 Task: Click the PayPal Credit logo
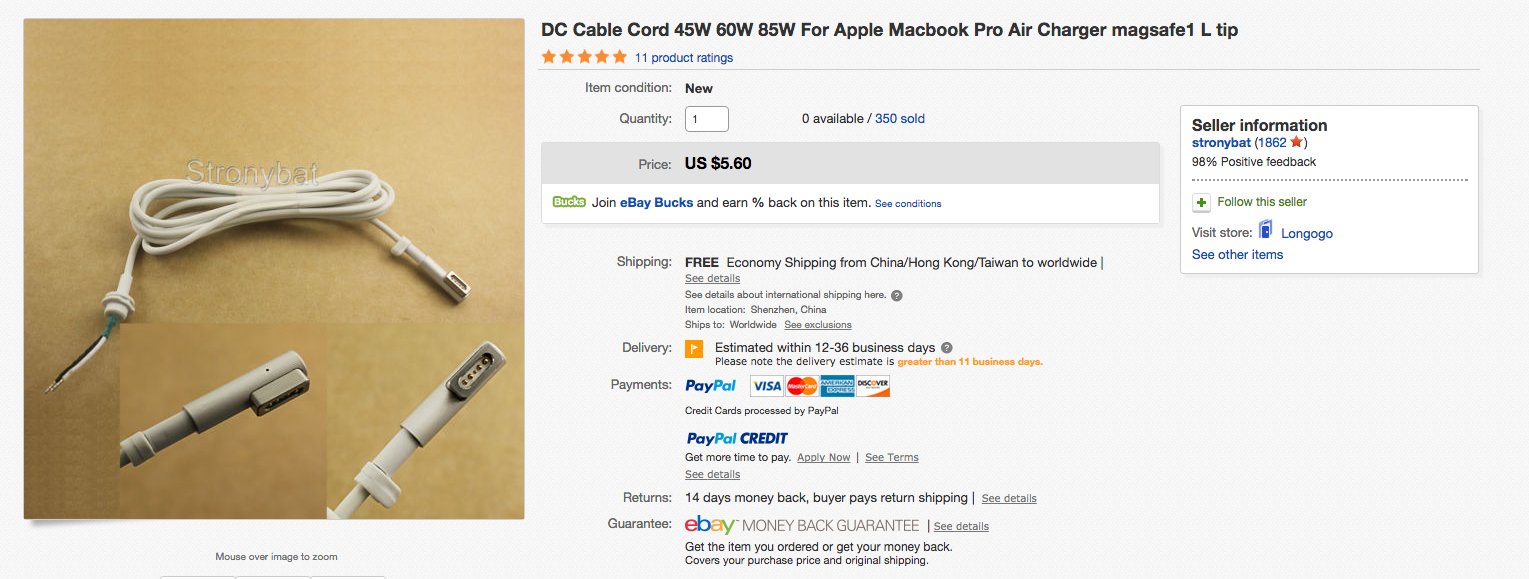[737, 438]
